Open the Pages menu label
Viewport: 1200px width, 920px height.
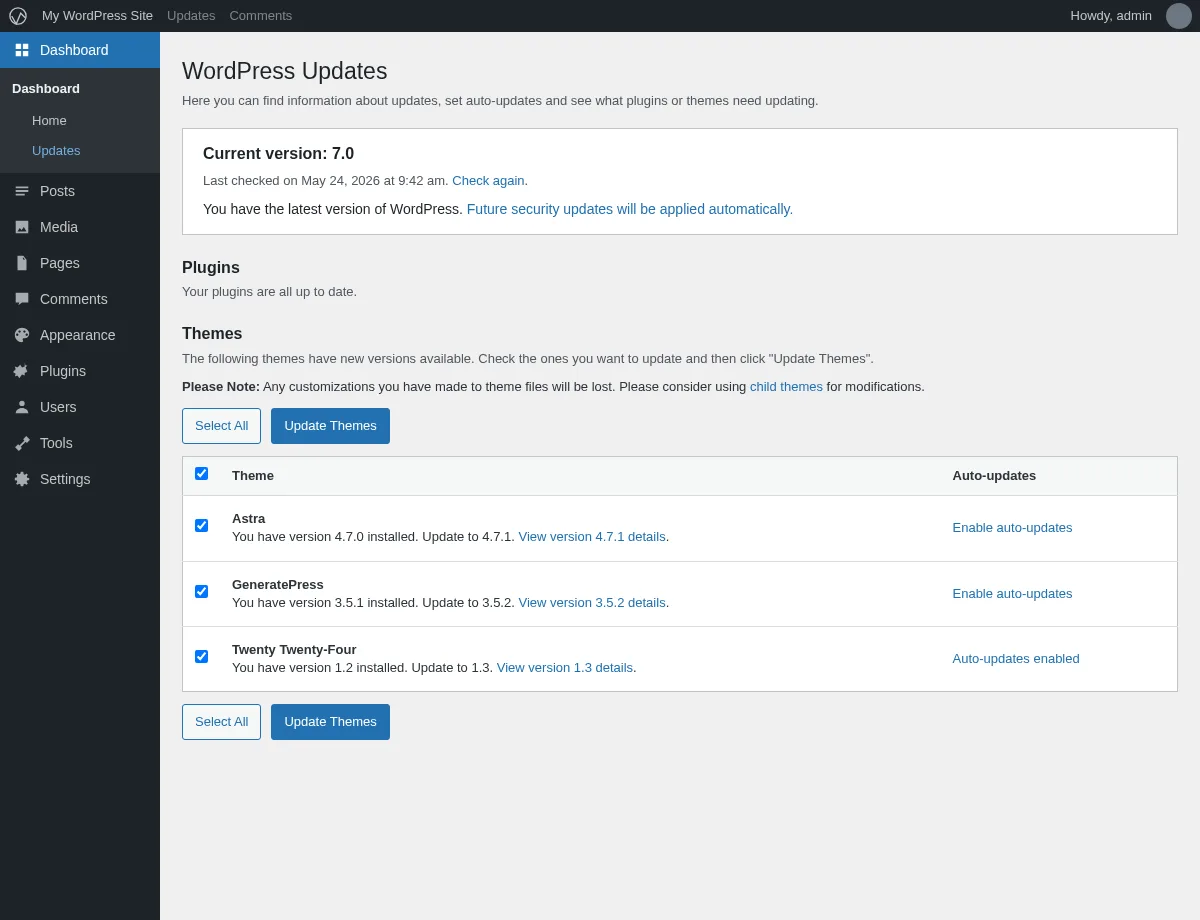tap(60, 263)
